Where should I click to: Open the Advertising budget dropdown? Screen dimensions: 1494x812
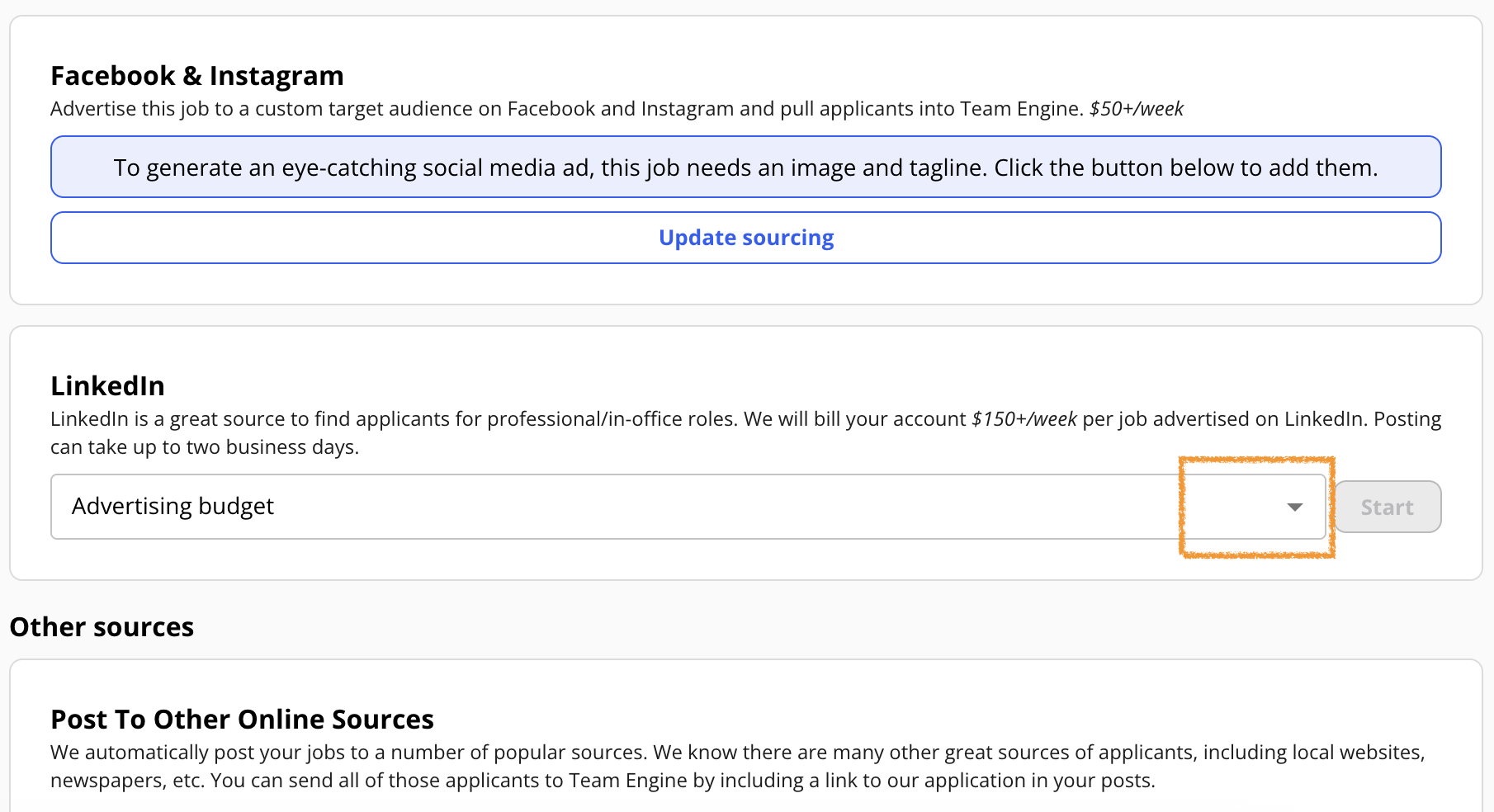point(688,507)
